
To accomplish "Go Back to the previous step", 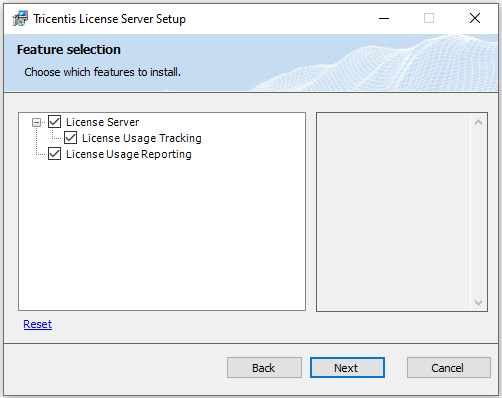I will click(264, 368).
